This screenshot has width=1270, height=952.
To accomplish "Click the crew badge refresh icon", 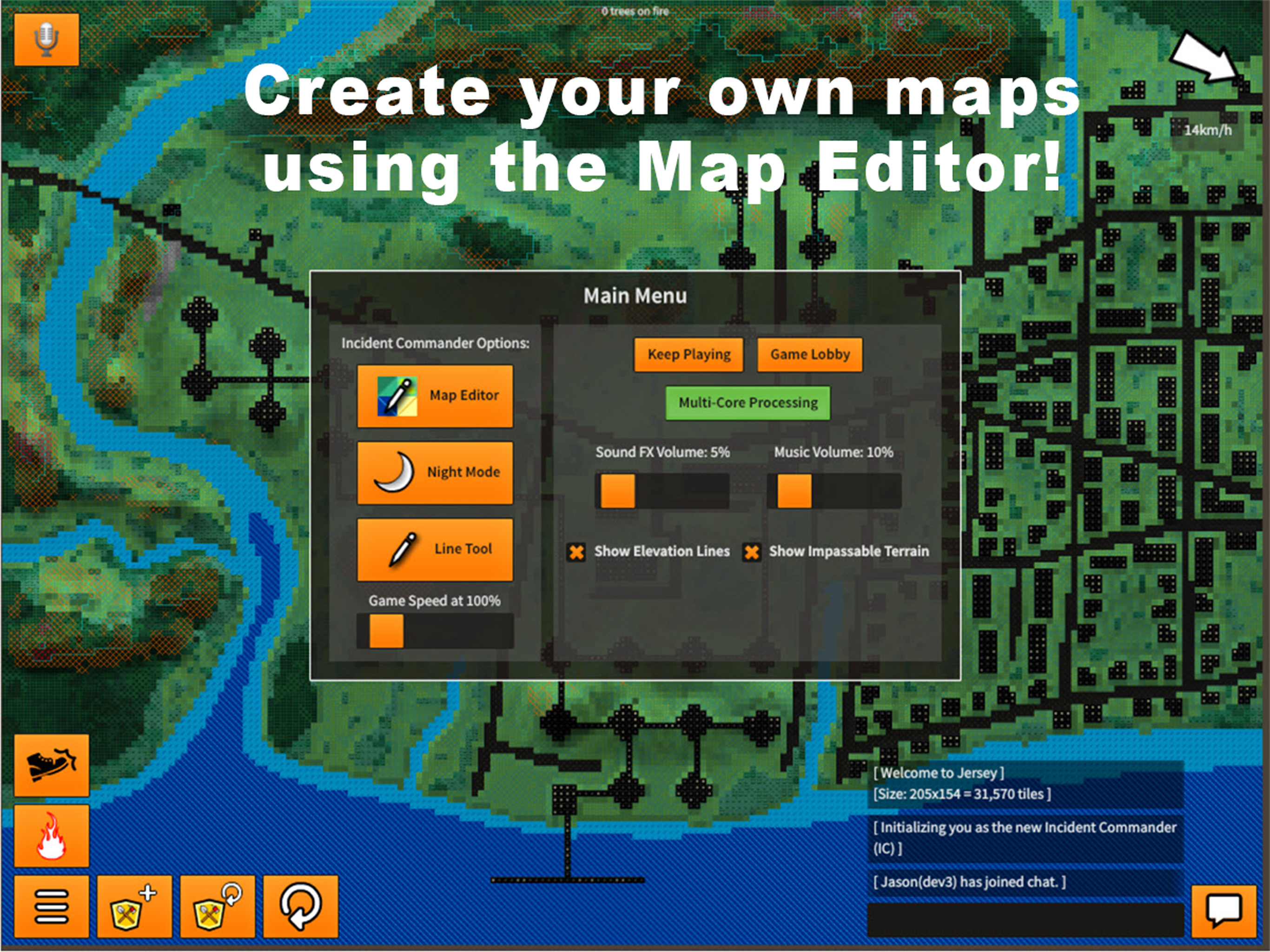I will click(x=218, y=906).
